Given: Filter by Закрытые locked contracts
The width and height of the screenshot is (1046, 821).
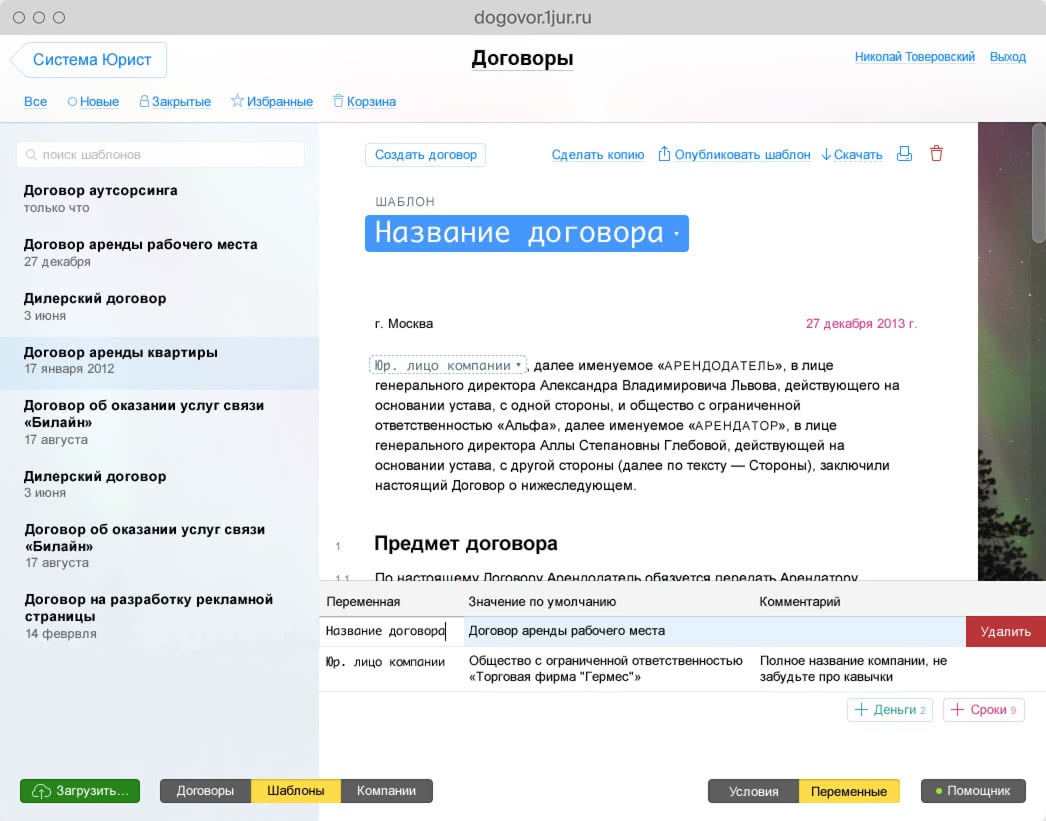Looking at the screenshot, I should point(175,102).
